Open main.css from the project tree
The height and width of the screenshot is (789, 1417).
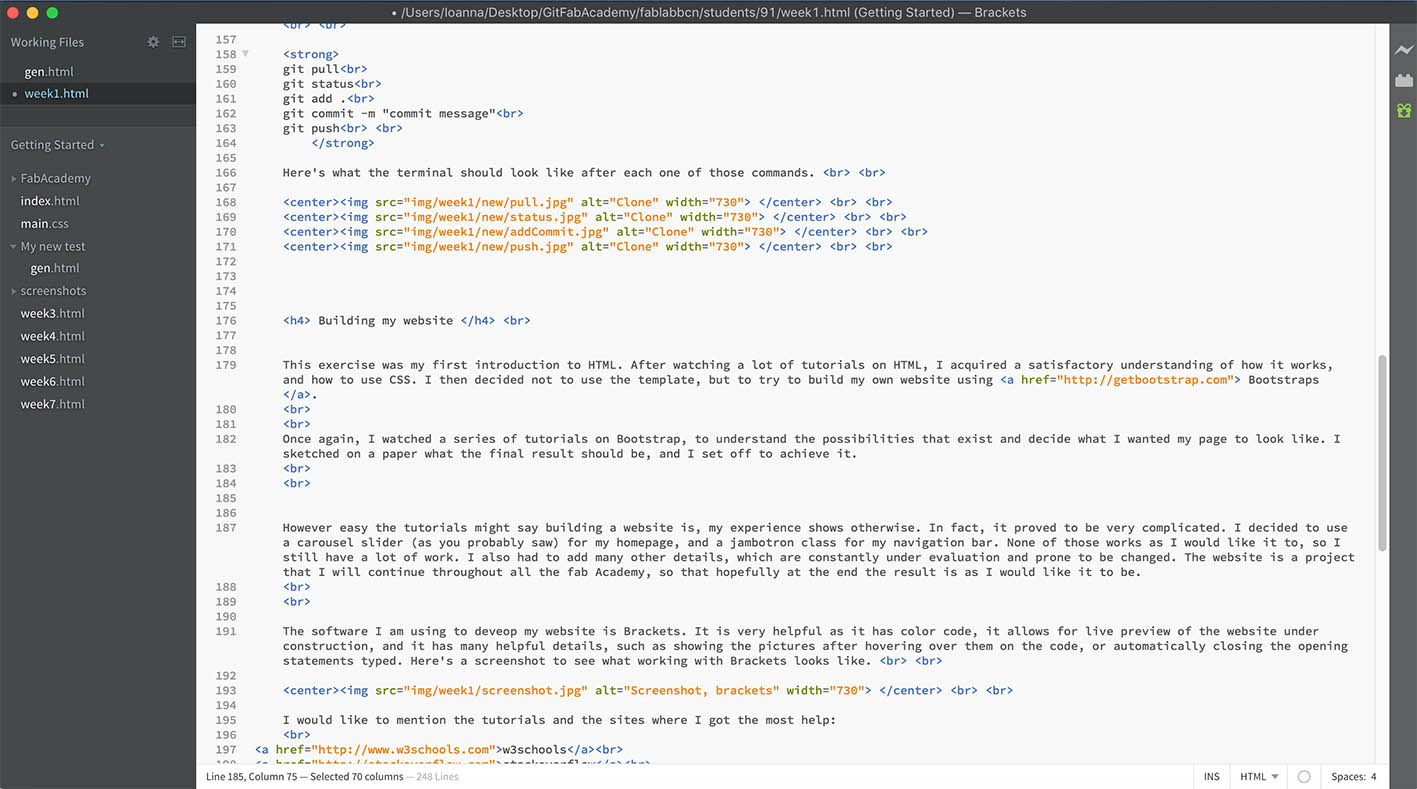[x=44, y=224]
